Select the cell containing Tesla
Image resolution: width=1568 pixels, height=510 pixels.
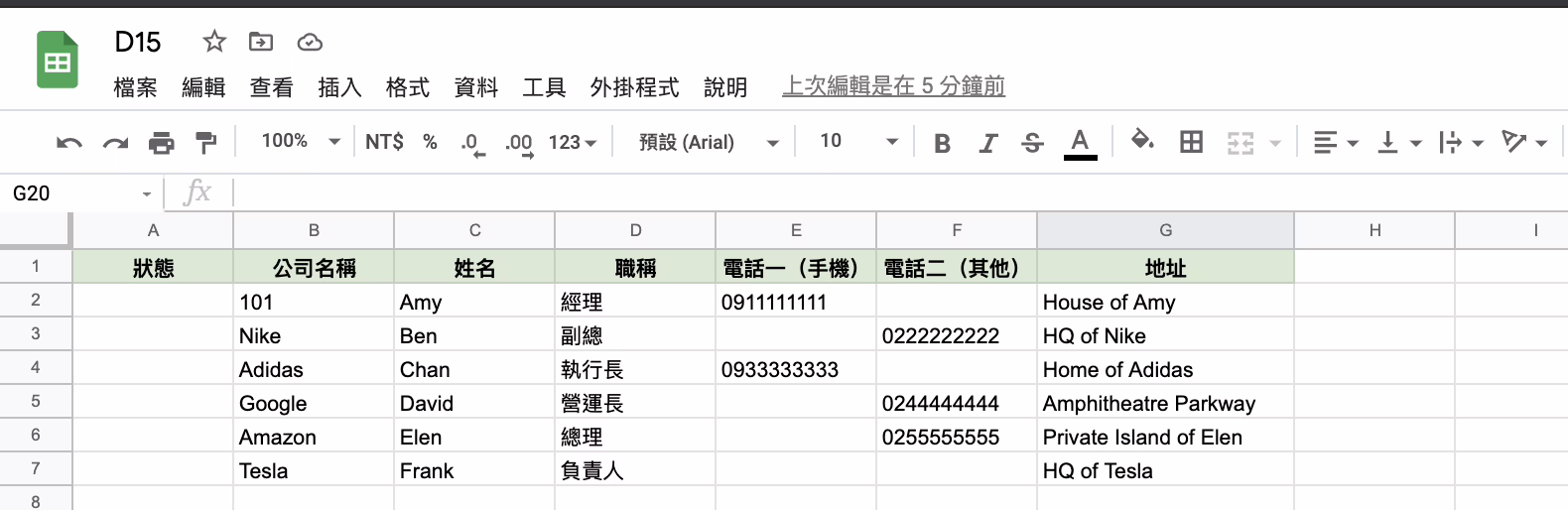[x=314, y=470]
